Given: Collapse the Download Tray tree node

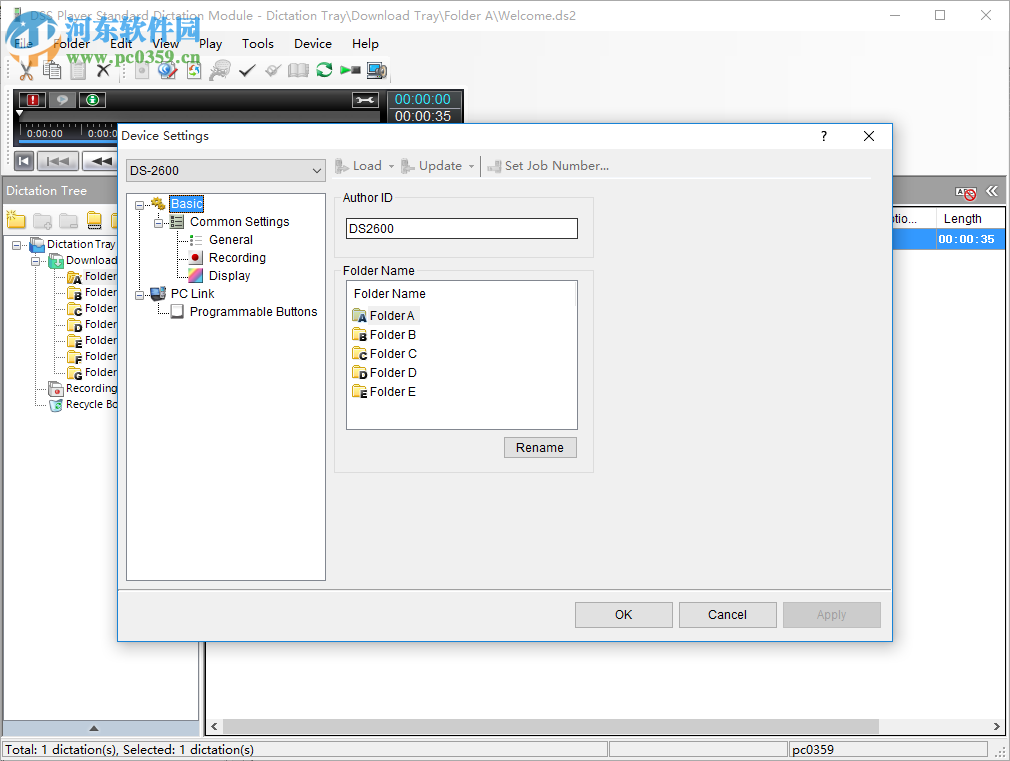Looking at the screenshot, I should click(x=35, y=262).
